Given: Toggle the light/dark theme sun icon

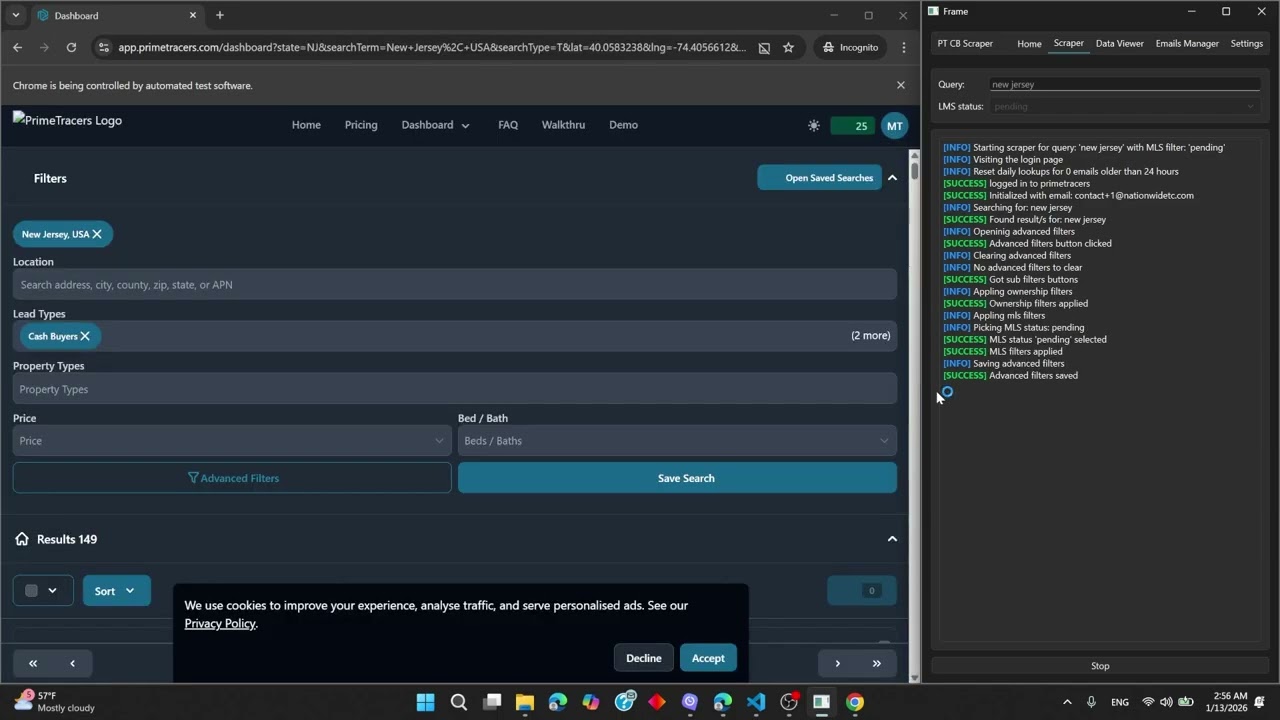Looking at the screenshot, I should (814, 125).
